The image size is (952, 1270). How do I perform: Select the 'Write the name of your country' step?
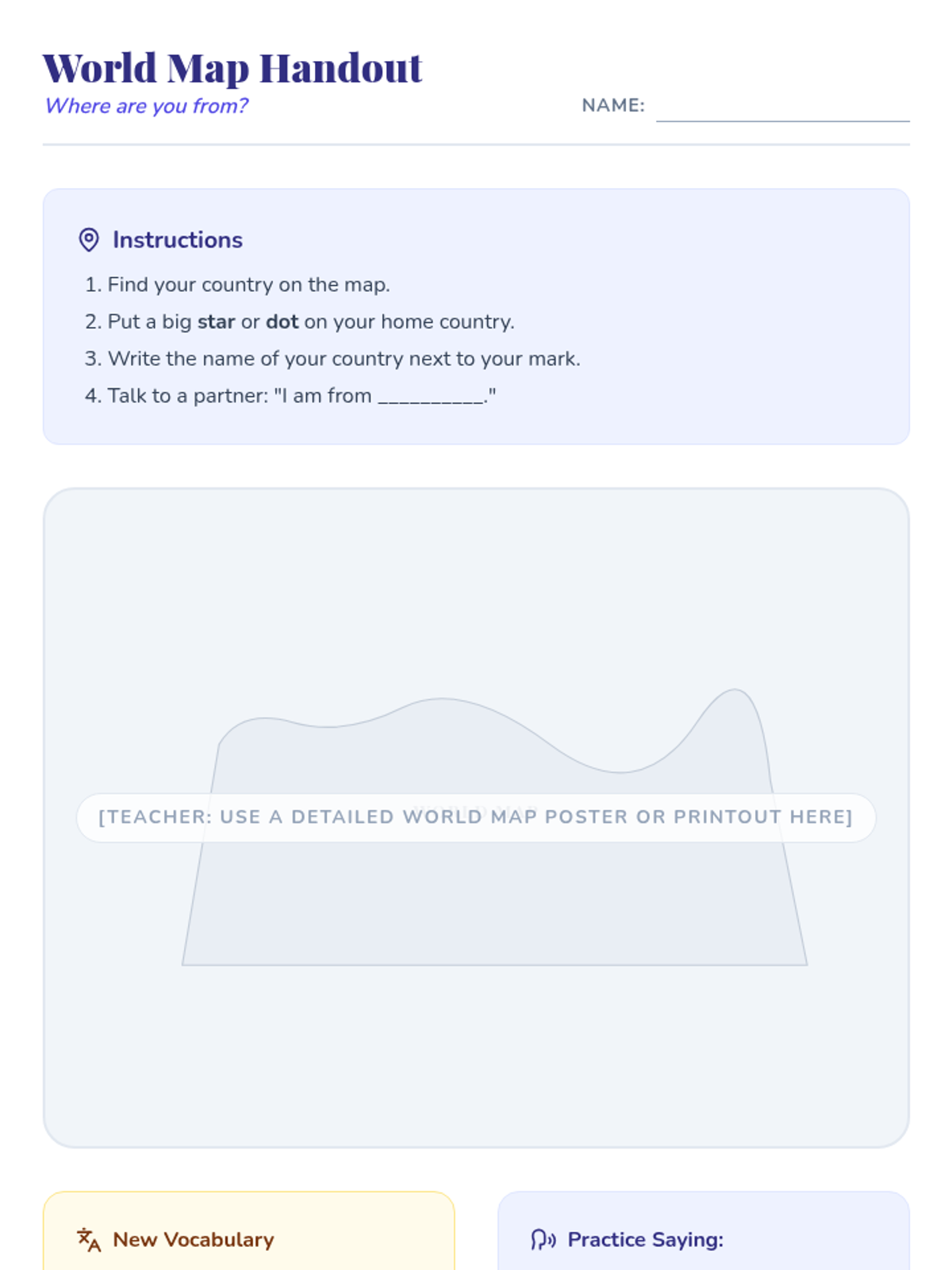pos(344,359)
